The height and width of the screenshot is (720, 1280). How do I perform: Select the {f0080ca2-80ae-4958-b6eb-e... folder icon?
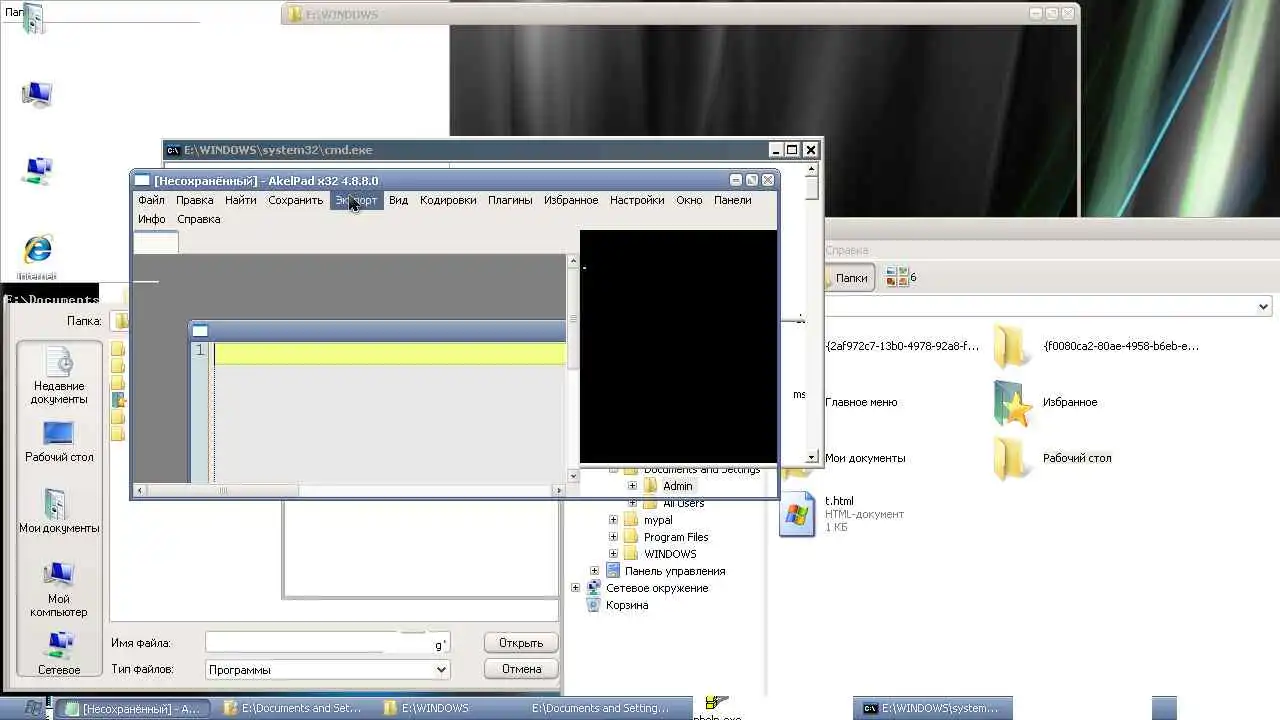(x=1012, y=347)
